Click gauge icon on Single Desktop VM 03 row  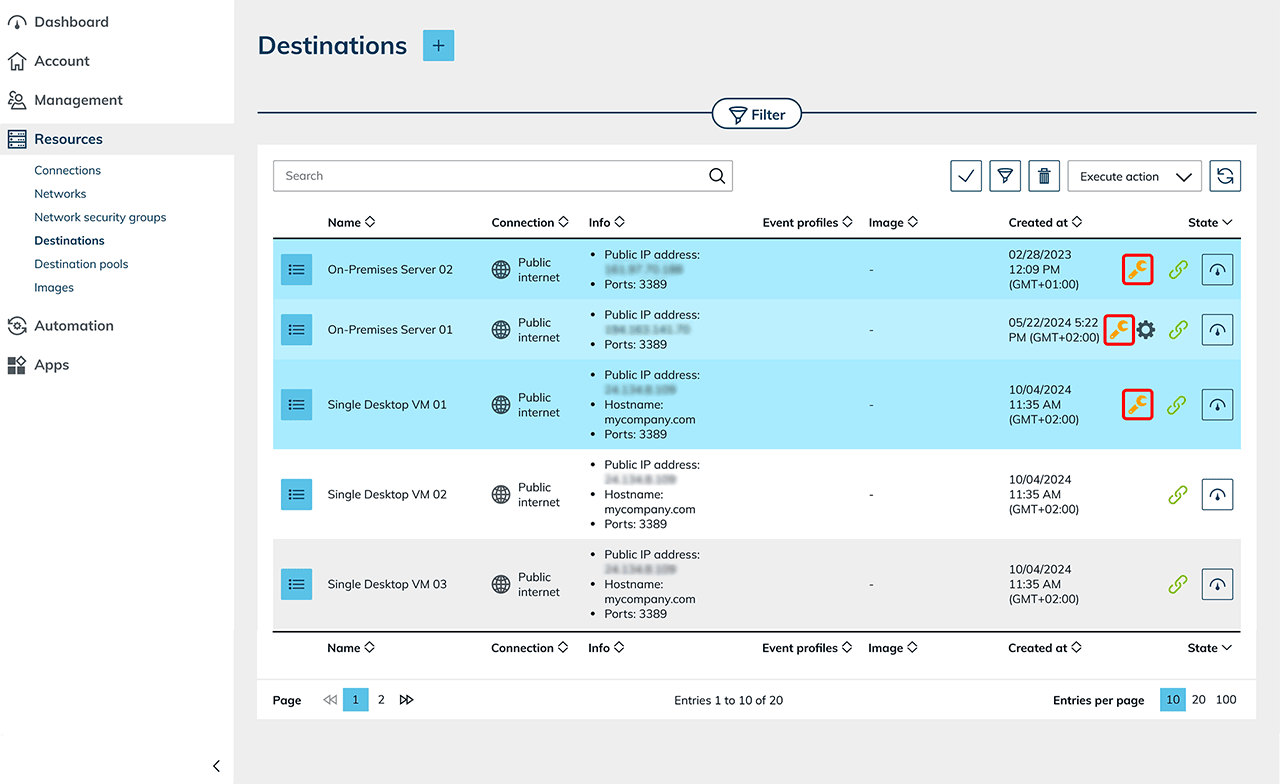1217,584
